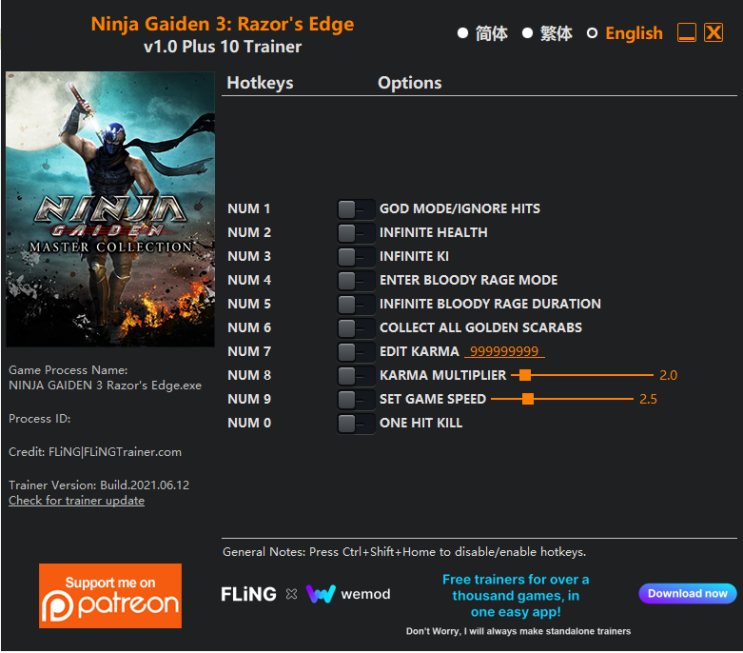Toggle Enter Bloody Rage Mode
Screen dimensions: 743x653
[x=356, y=280]
